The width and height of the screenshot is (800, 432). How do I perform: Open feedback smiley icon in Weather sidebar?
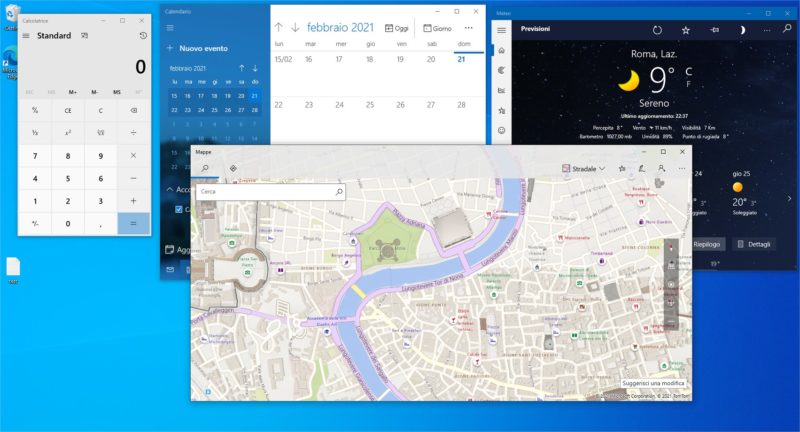[x=502, y=131]
